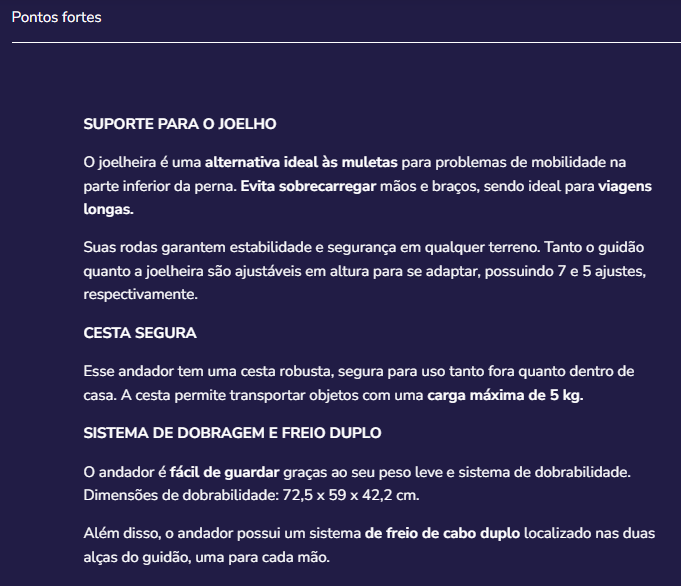Click the text alças do guidão
Viewport: 681px width, 586px height.
137,557
